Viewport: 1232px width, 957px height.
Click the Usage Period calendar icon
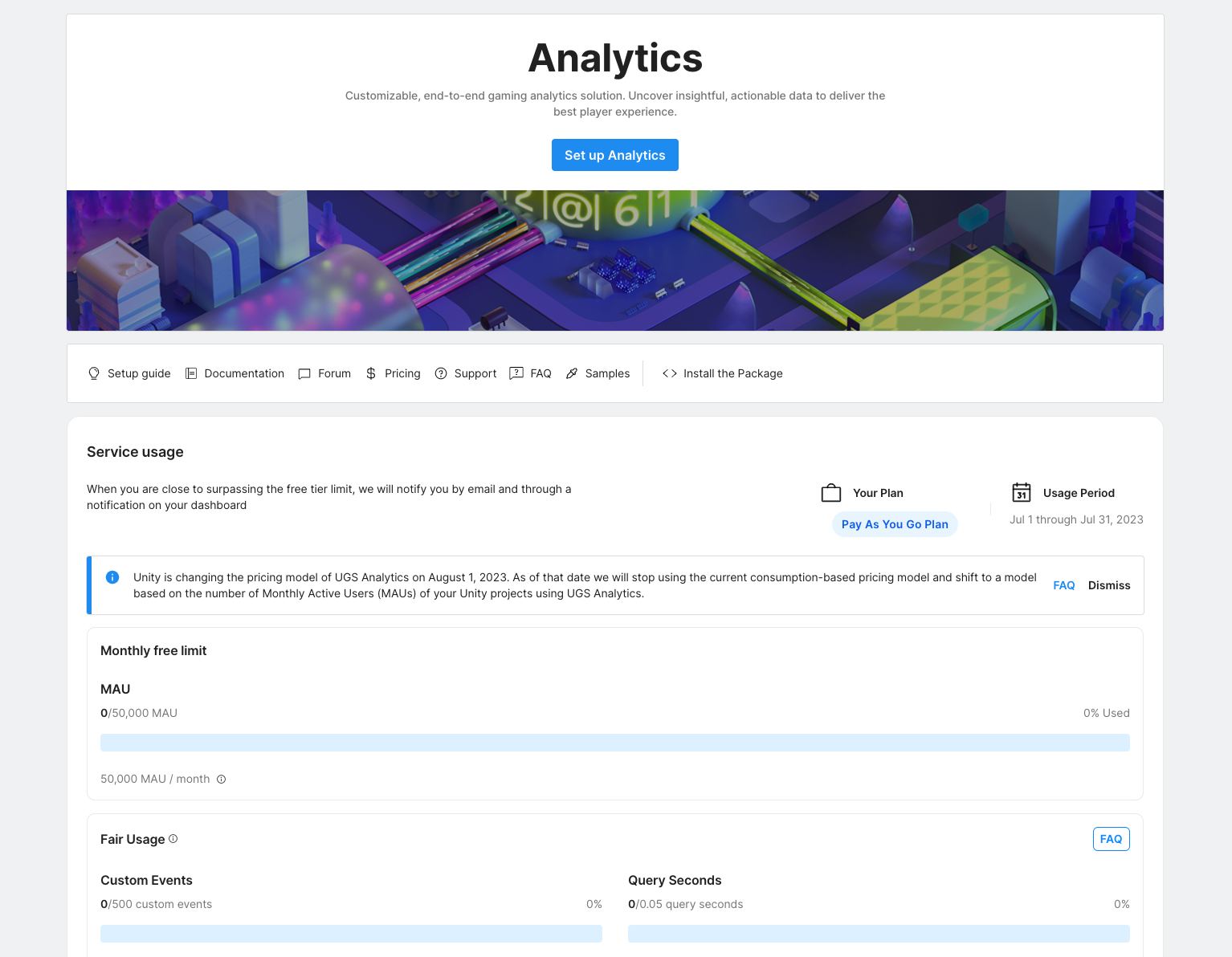pyautogui.click(x=1022, y=492)
